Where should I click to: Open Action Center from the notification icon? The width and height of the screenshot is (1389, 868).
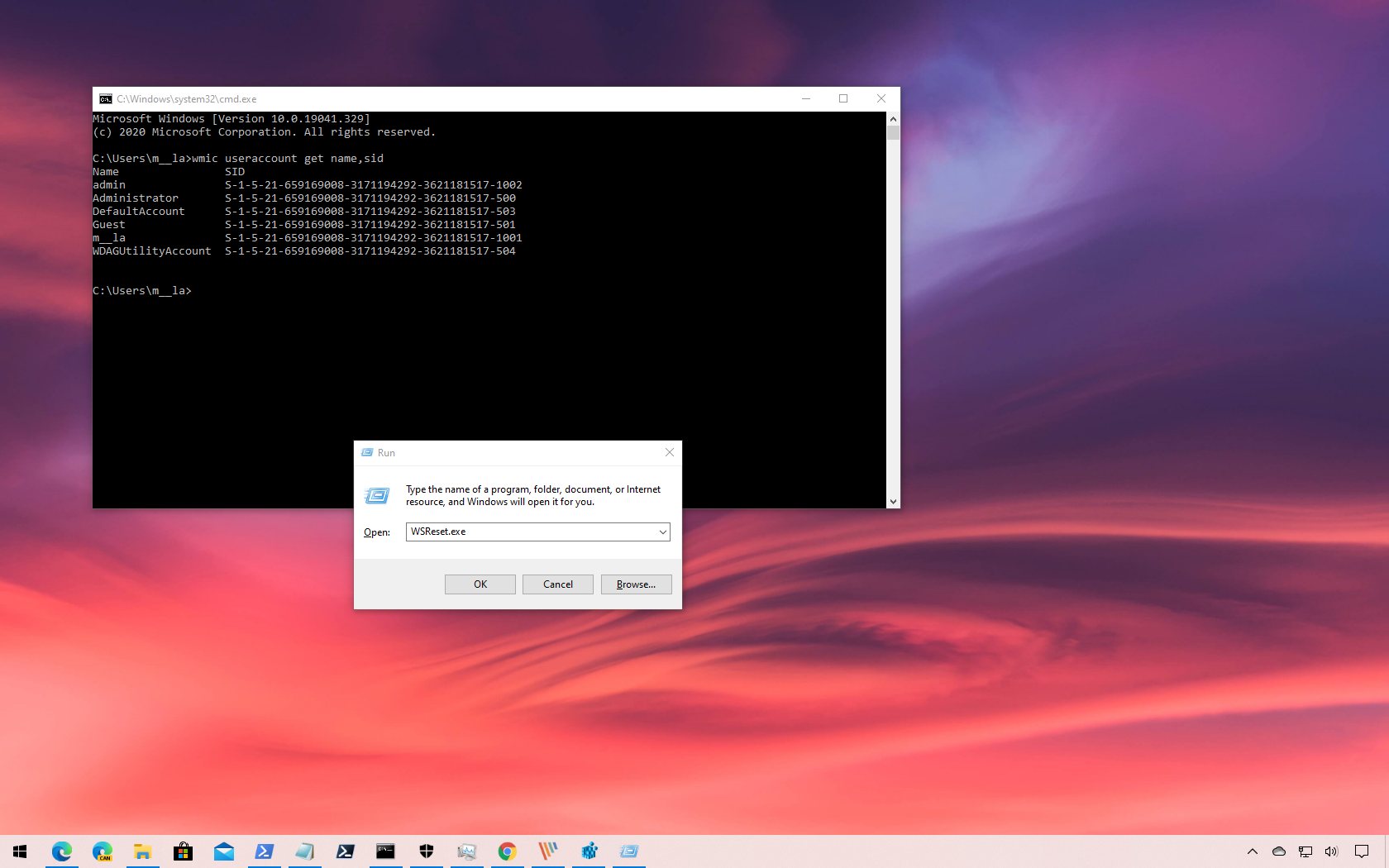(1362, 851)
